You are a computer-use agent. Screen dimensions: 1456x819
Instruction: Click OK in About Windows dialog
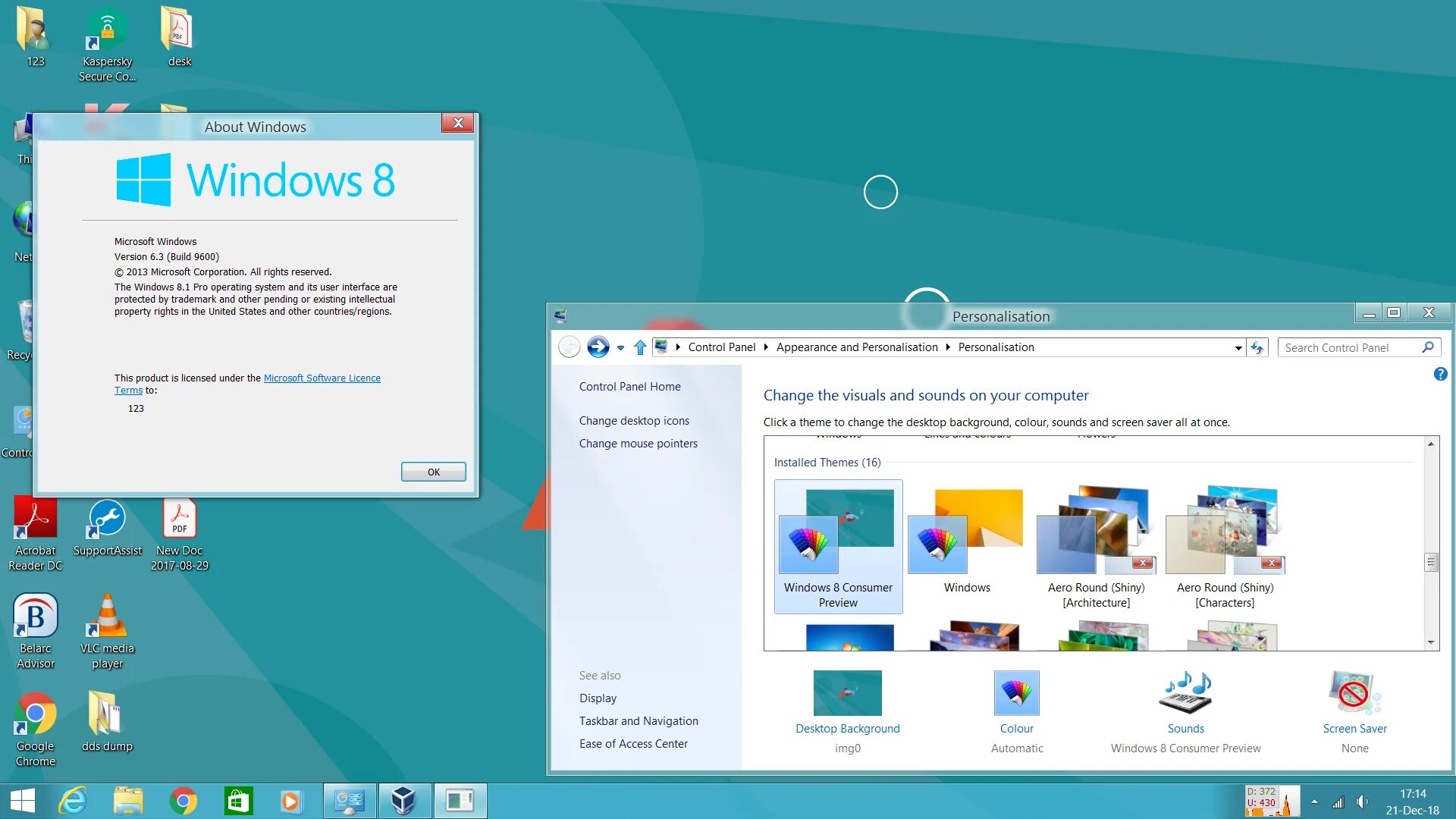click(x=433, y=472)
